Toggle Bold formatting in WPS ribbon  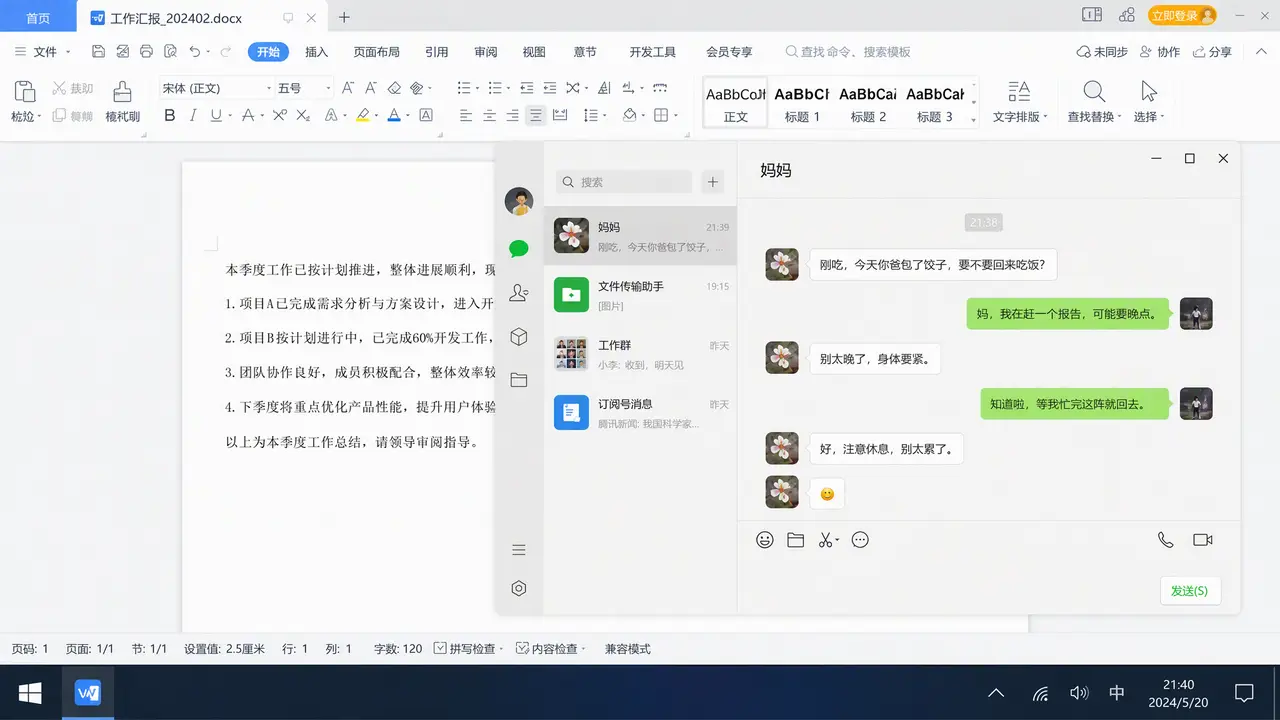click(169, 116)
